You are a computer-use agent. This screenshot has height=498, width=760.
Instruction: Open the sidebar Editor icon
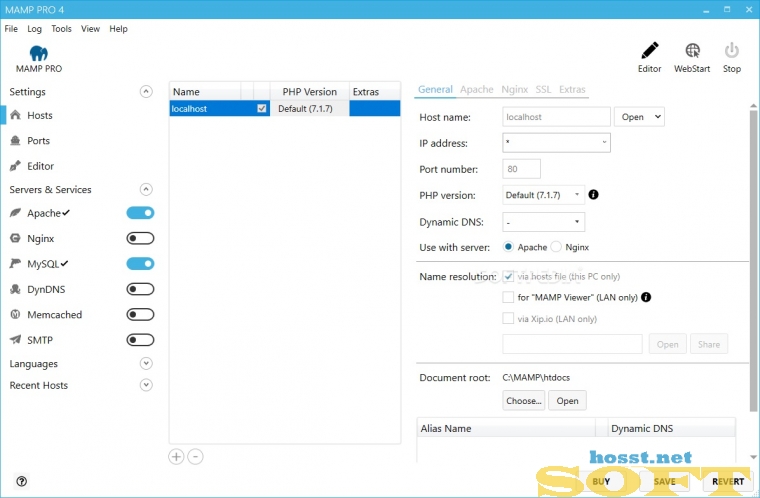pyautogui.click(x=16, y=166)
